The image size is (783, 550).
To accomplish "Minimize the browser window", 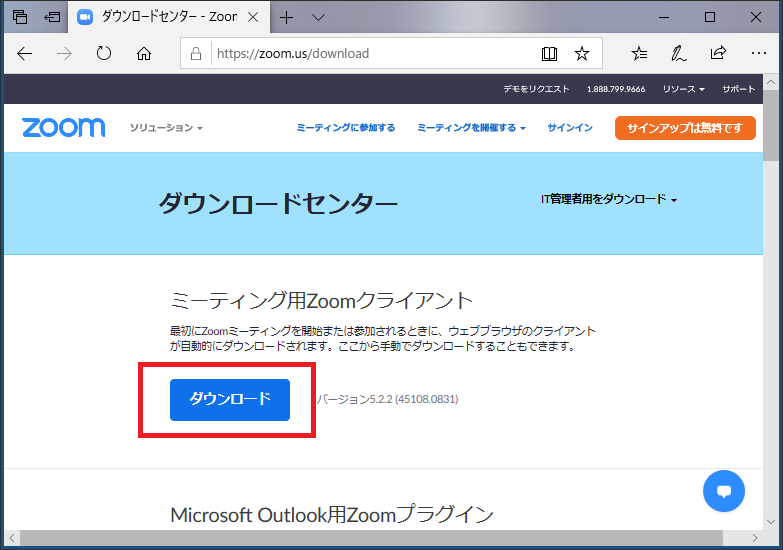I will pyautogui.click(x=664, y=17).
